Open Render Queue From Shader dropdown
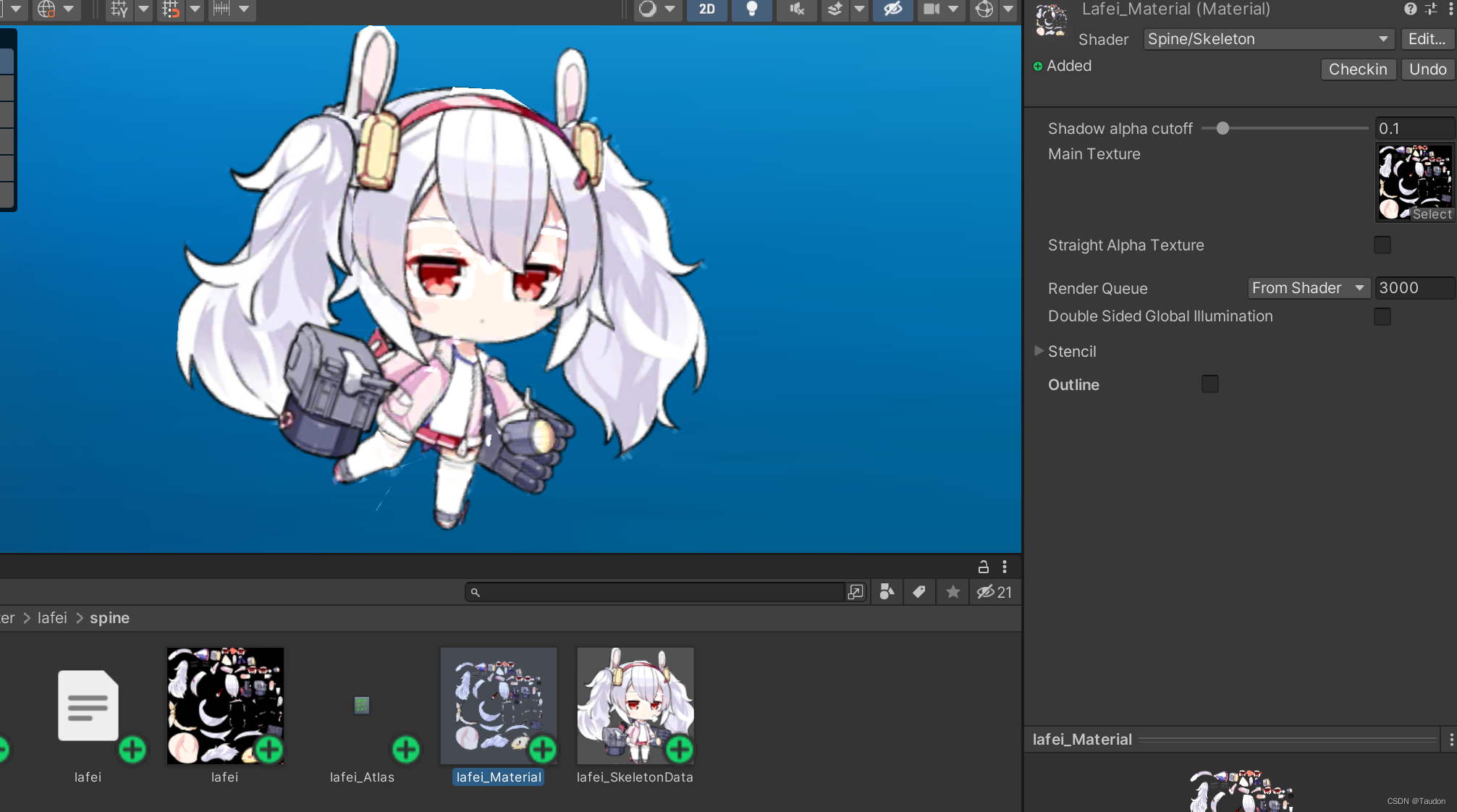This screenshot has height=812, width=1457. tap(1308, 288)
